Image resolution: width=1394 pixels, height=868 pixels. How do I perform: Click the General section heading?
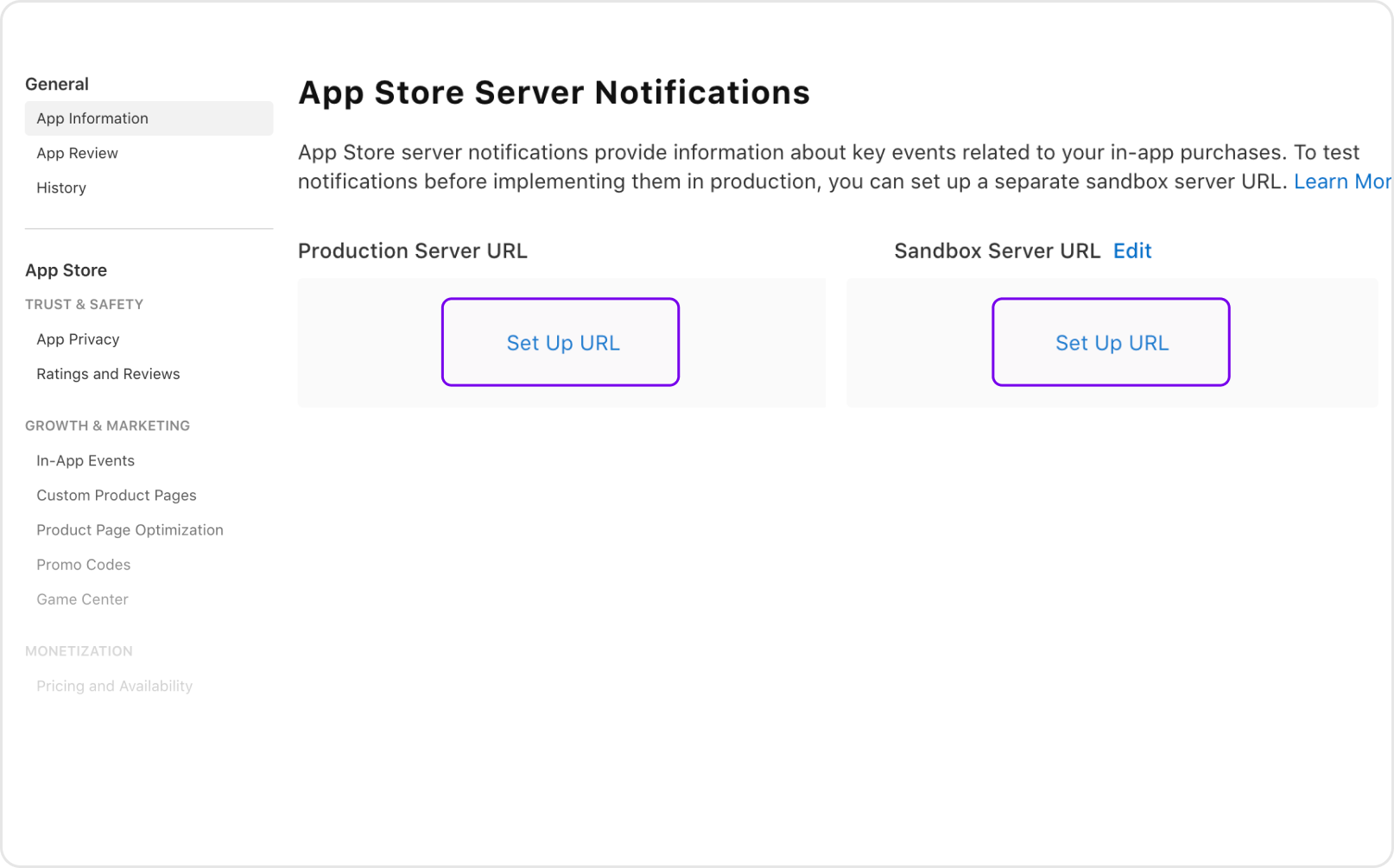click(x=57, y=84)
